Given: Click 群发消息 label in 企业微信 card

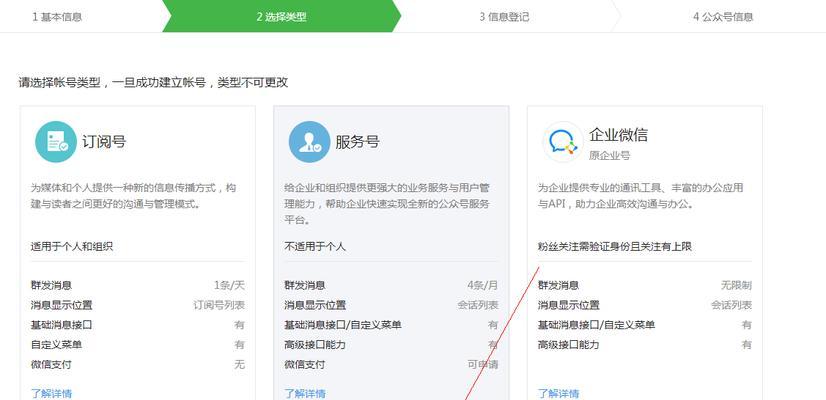Looking at the screenshot, I should point(558,286).
